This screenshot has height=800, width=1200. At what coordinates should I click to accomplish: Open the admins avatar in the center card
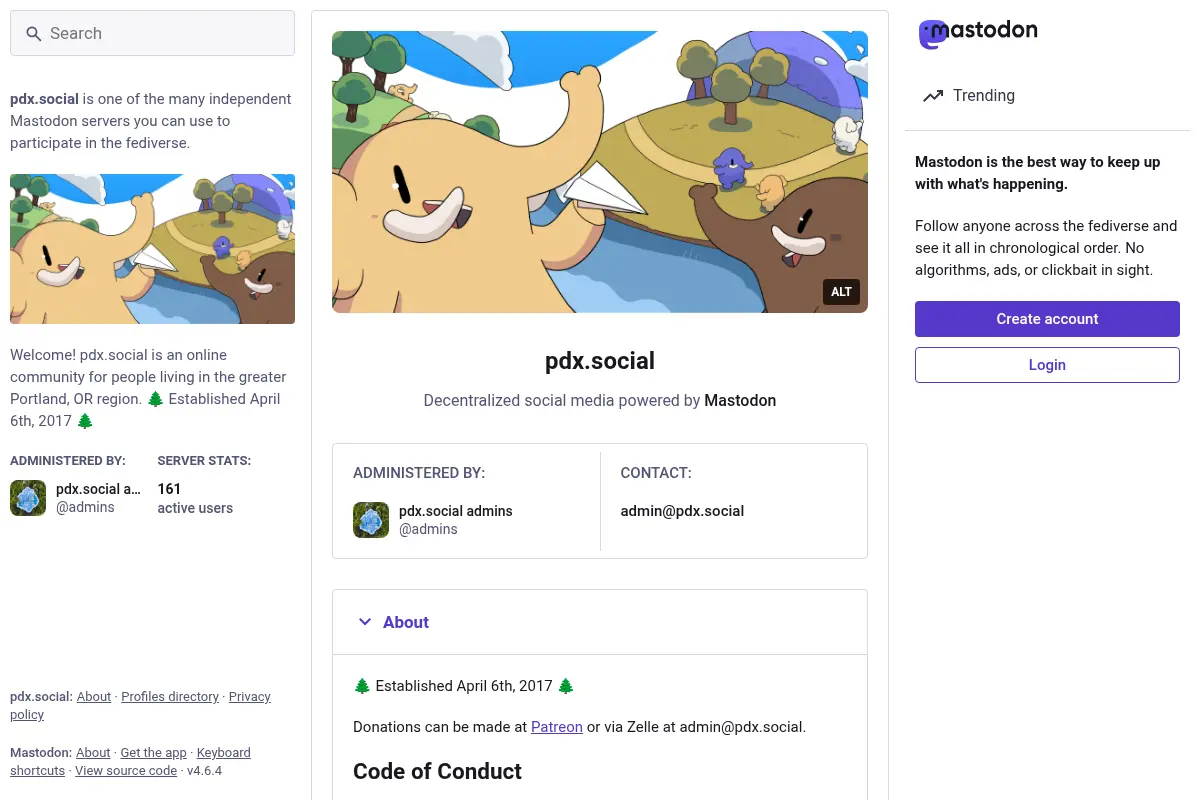click(x=371, y=520)
